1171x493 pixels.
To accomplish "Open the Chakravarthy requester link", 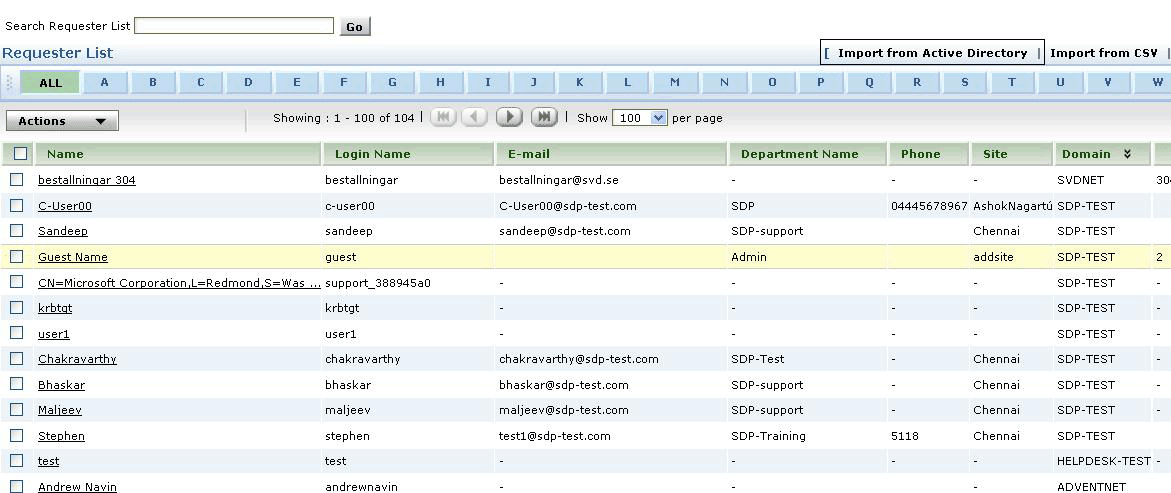I will point(77,359).
